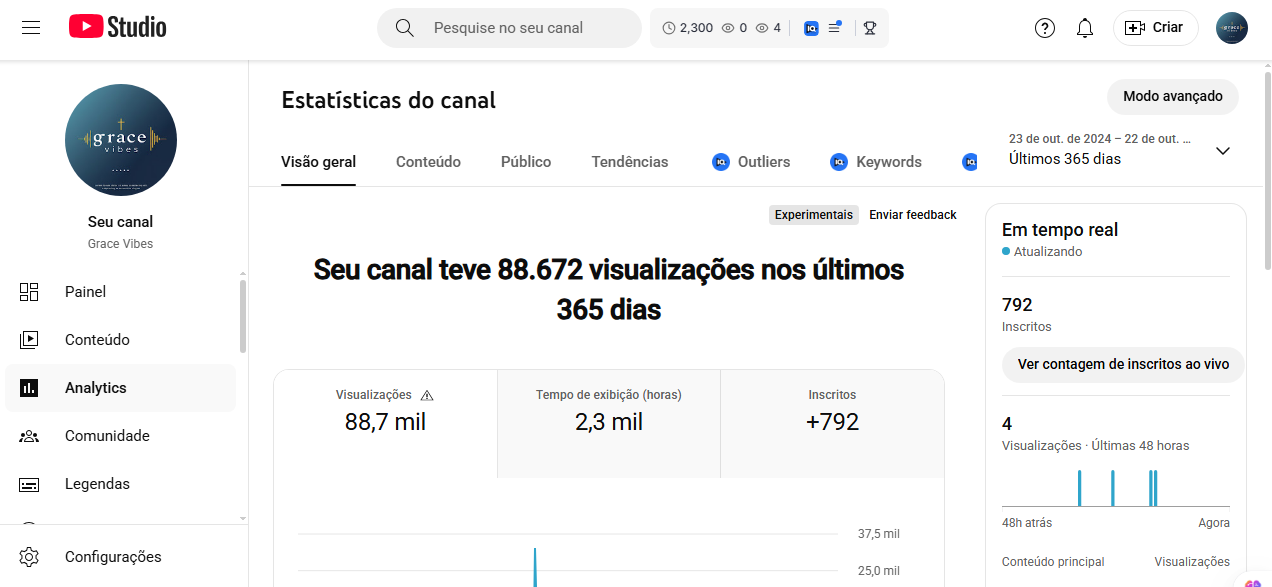Open the hamburger navigation menu

31,28
